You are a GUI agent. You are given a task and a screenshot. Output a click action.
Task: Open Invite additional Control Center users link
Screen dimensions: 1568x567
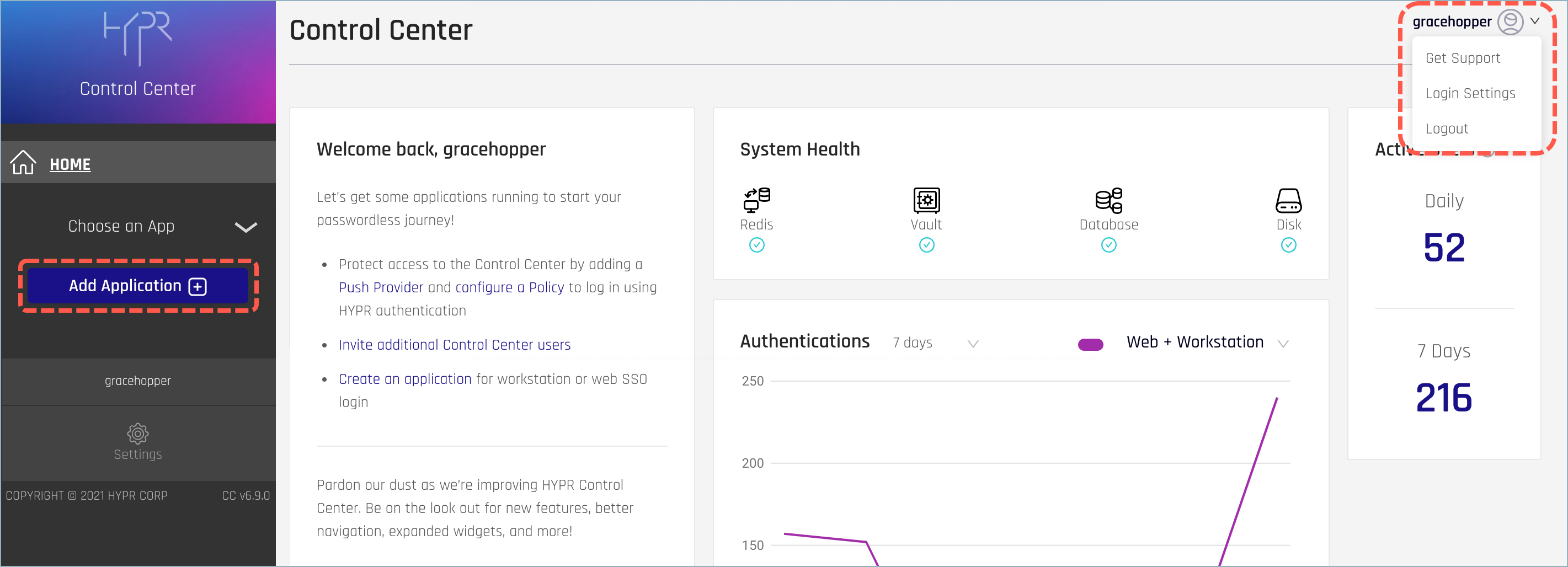455,345
